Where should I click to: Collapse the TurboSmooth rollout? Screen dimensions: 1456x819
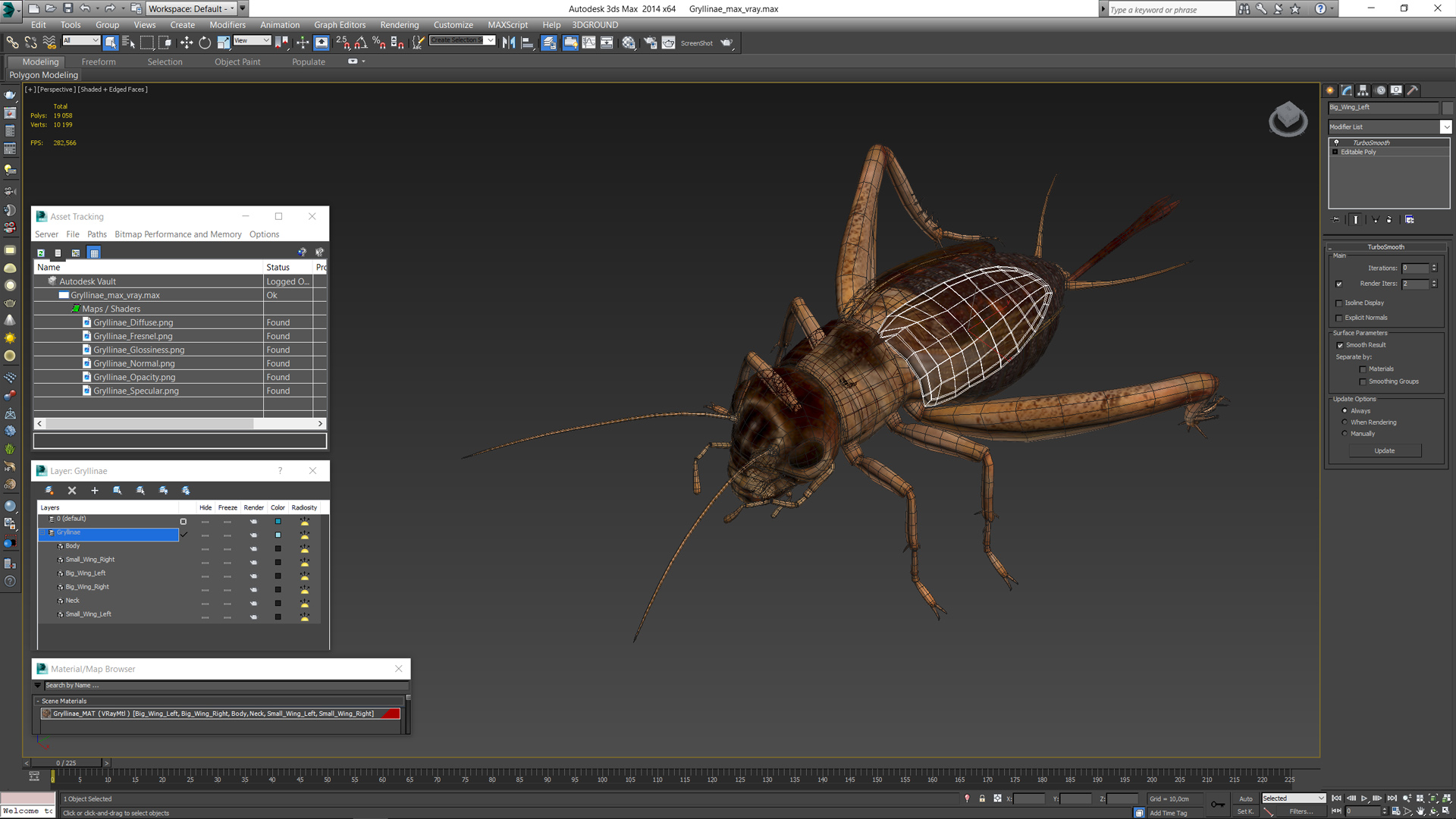(1330, 248)
